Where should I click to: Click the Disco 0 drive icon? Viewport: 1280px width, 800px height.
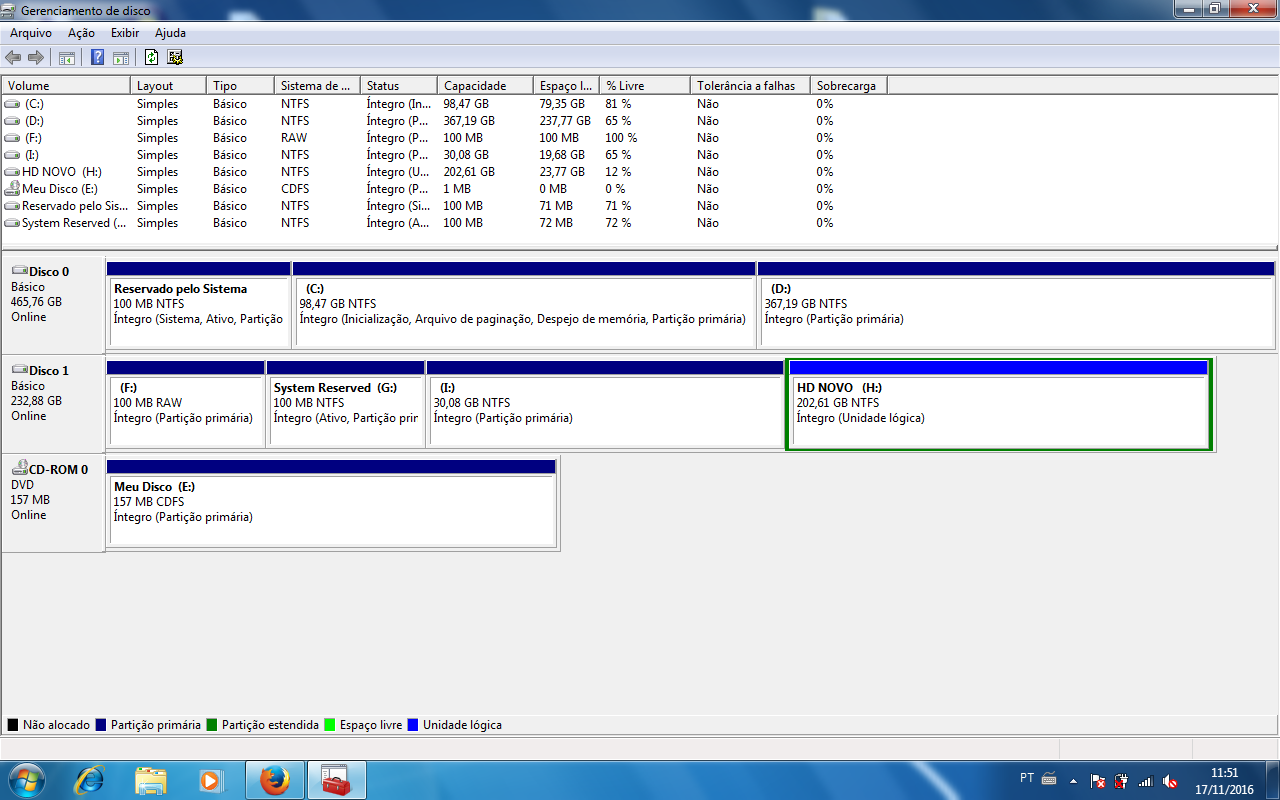pyautogui.click(x=20, y=271)
